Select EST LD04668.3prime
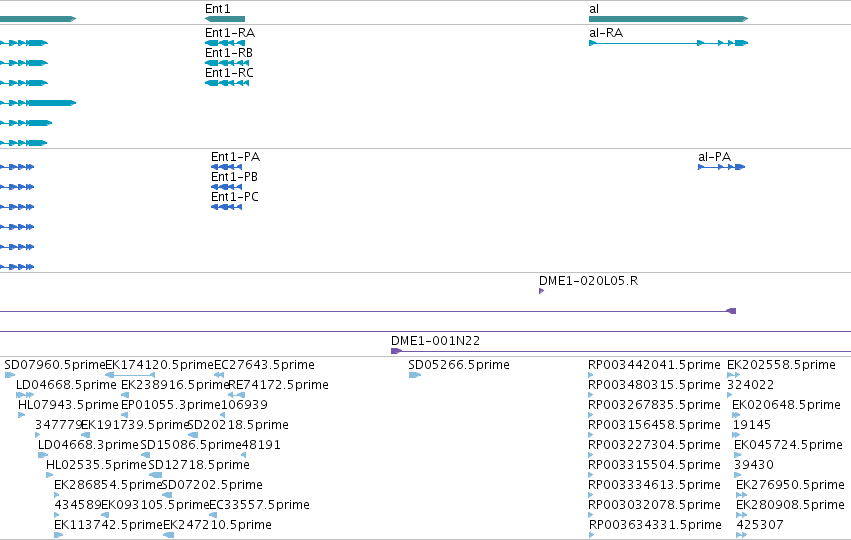Screen dimensions: 851x540 [88, 445]
